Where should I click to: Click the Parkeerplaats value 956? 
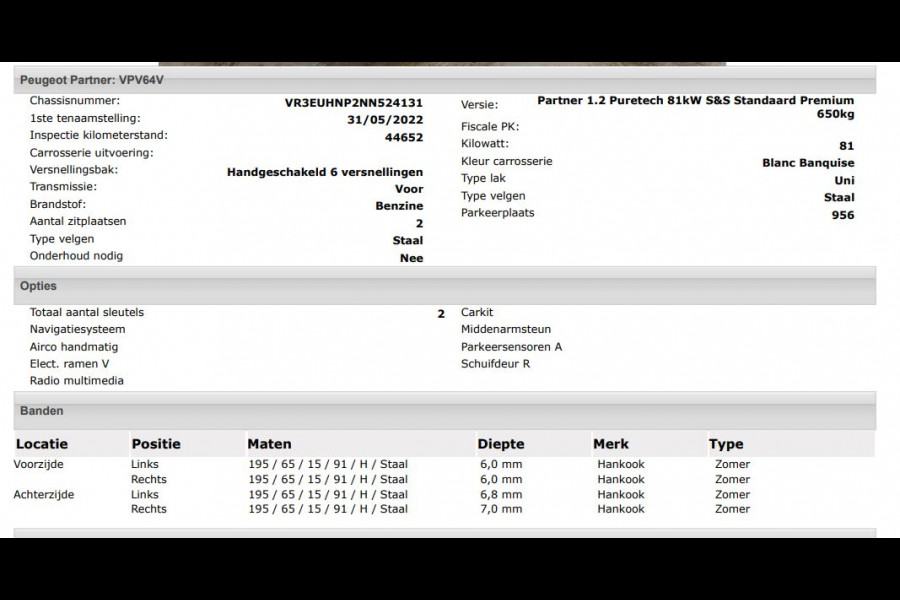pos(845,212)
